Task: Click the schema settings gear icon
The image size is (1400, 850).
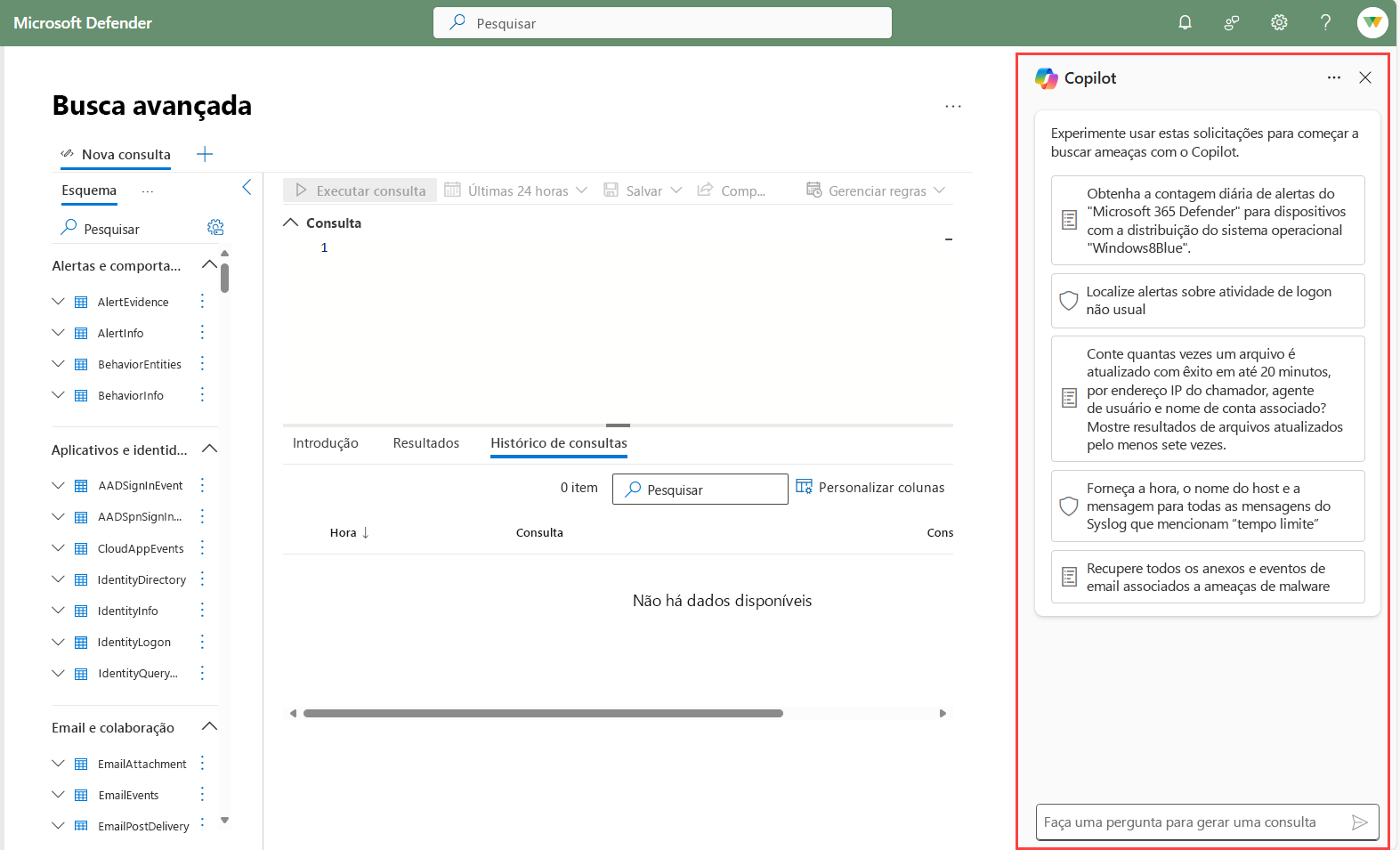Action: click(x=215, y=228)
